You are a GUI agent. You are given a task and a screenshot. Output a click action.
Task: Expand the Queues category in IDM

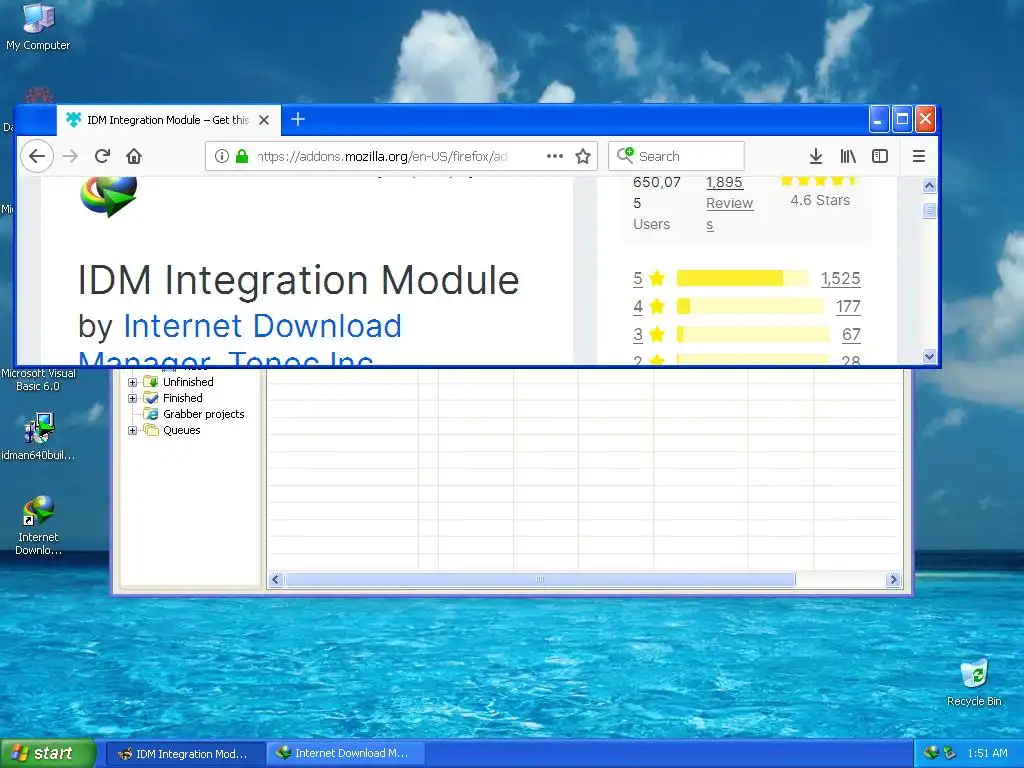pyautogui.click(x=133, y=430)
